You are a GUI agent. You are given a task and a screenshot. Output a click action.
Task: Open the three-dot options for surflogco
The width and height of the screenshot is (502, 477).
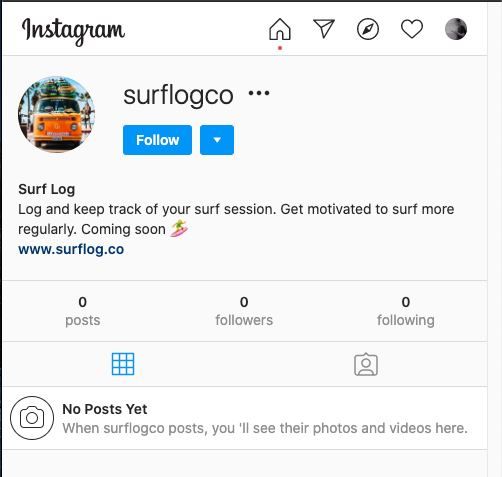pyautogui.click(x=259, y=93)
